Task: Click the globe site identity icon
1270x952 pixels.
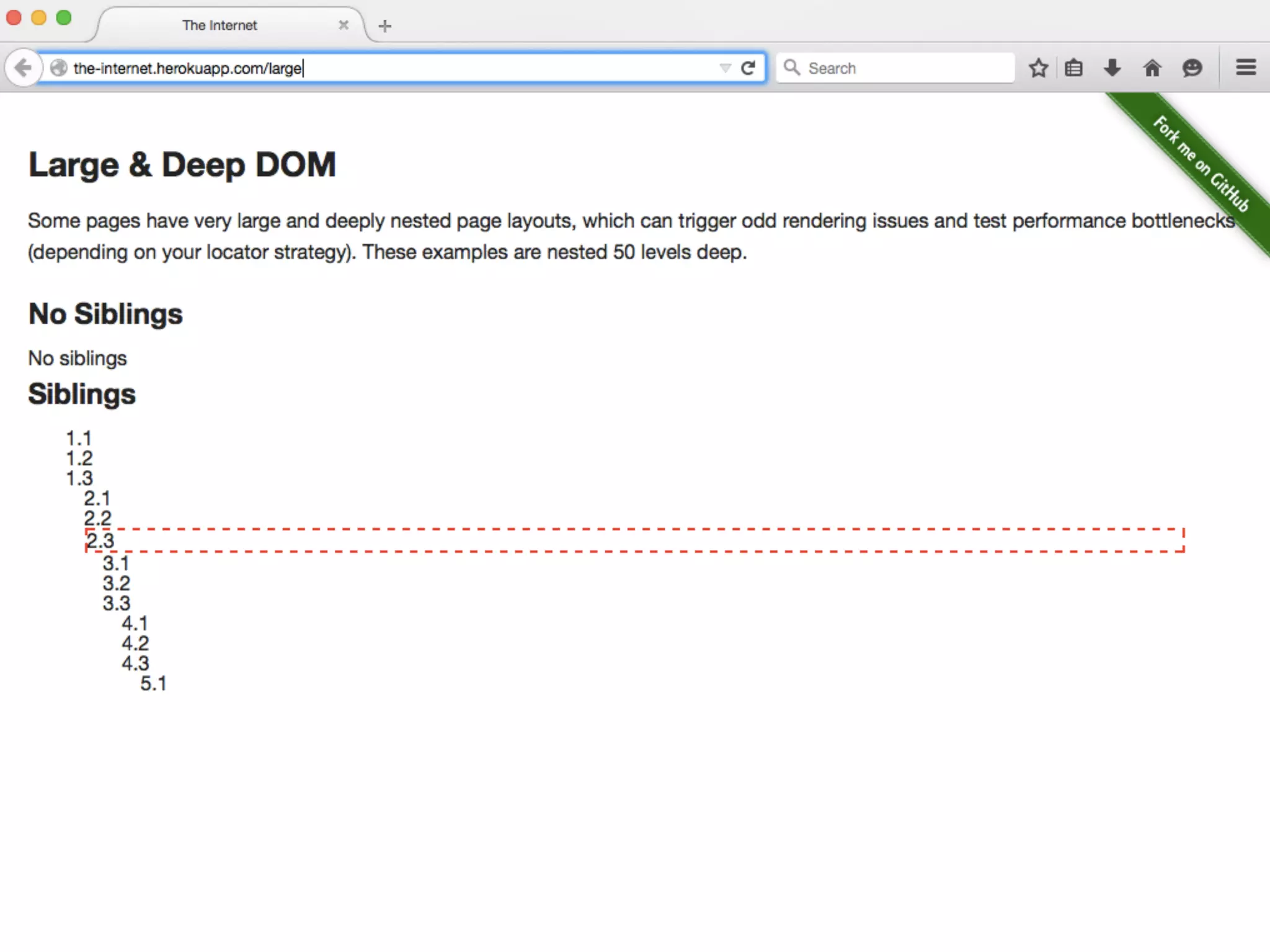Action: 58,68
